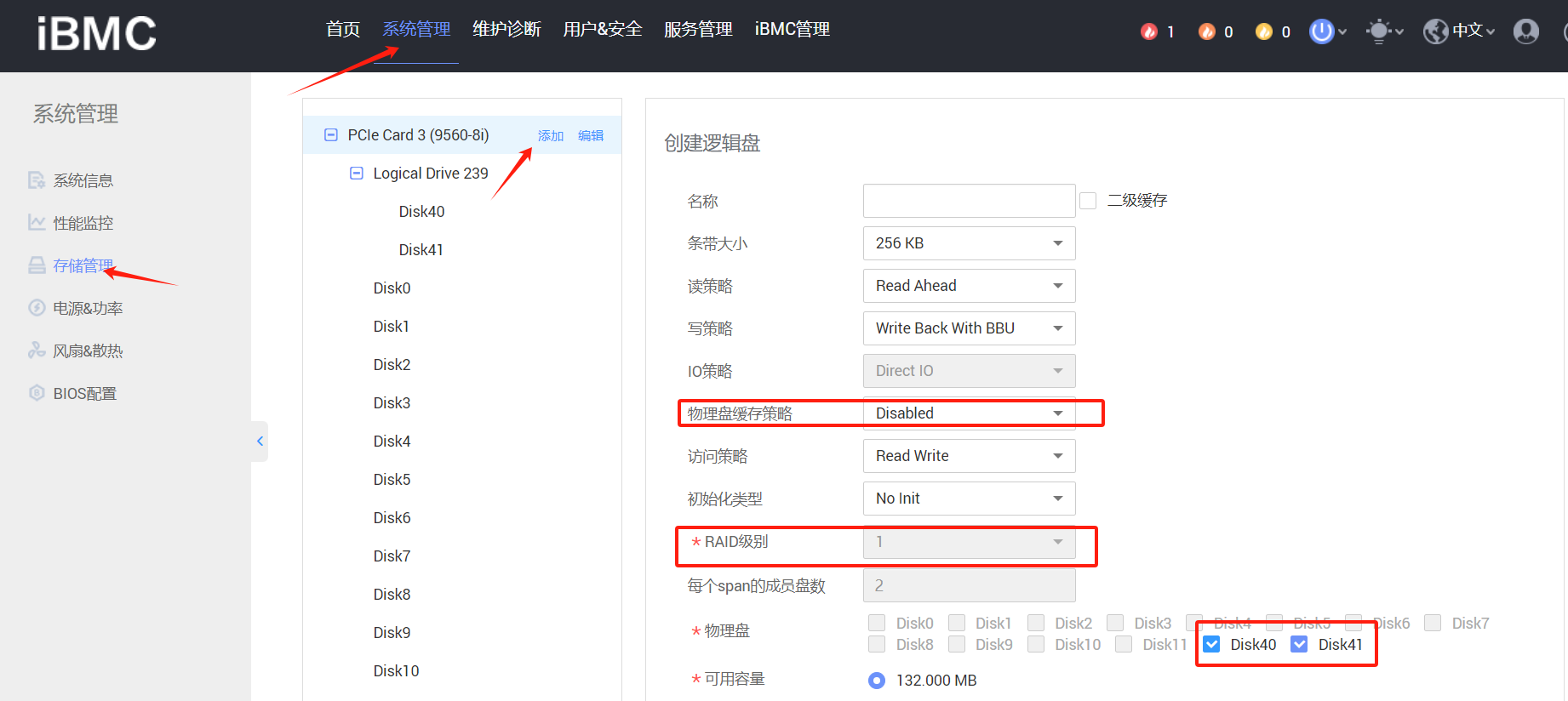Open the 写策略 Write Back With BBU dropdown

click(x=970, y=328)
